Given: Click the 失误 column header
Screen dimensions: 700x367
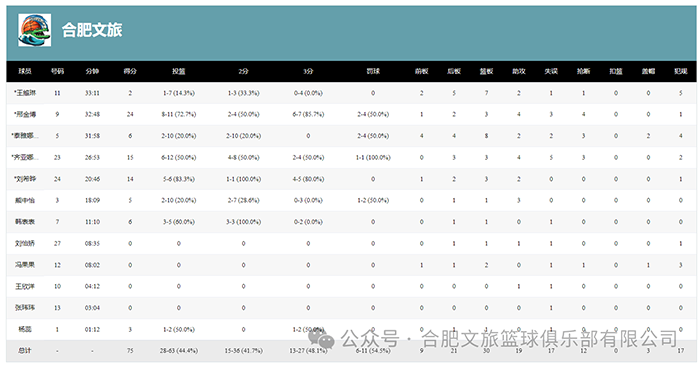Looking at the screenshot, I should [x=551, y=71].
